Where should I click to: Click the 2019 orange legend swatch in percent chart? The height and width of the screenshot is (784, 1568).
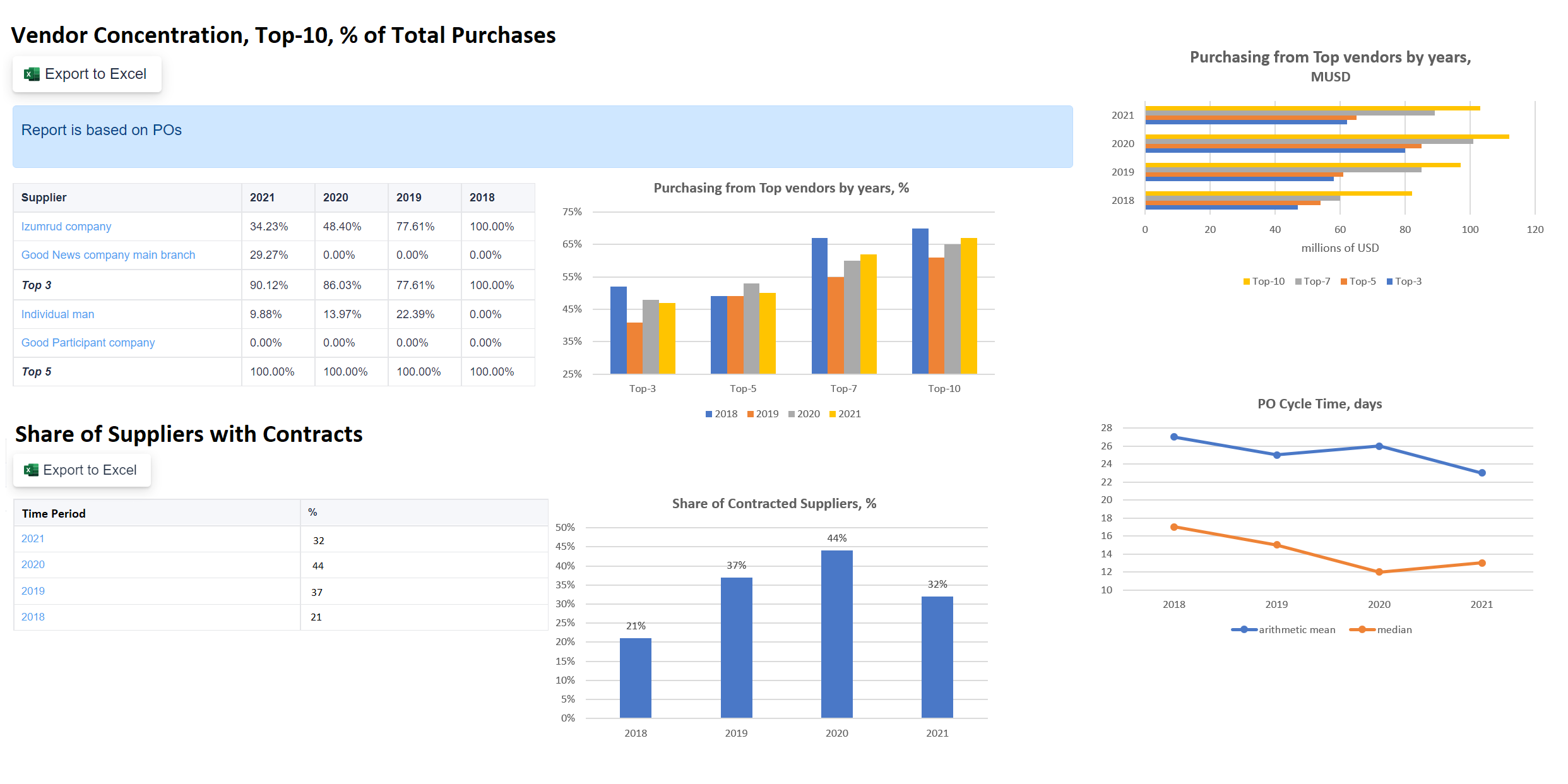(751, 415)
